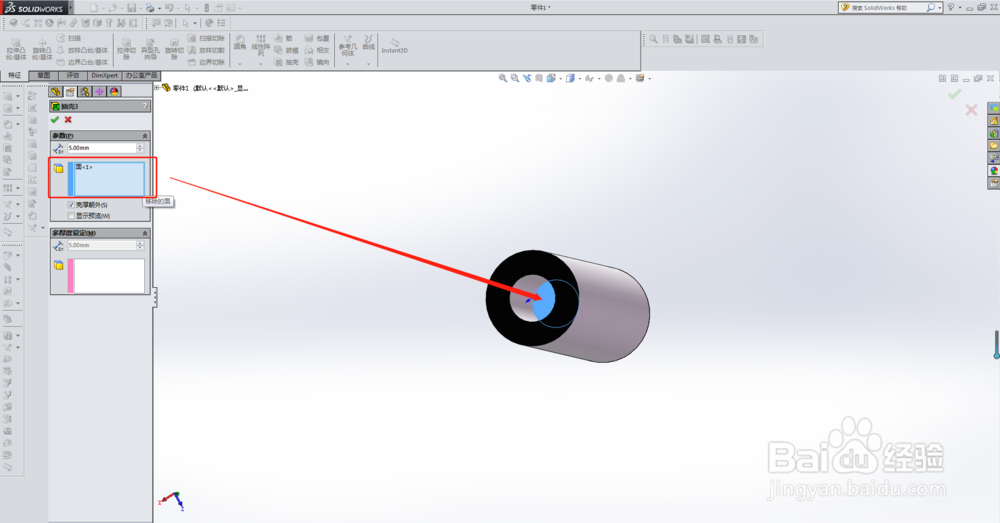This screenshot has height=523, width=1000.
Task: Click Zoom to Area in view toolbar
Action: (x=515, y=78)
